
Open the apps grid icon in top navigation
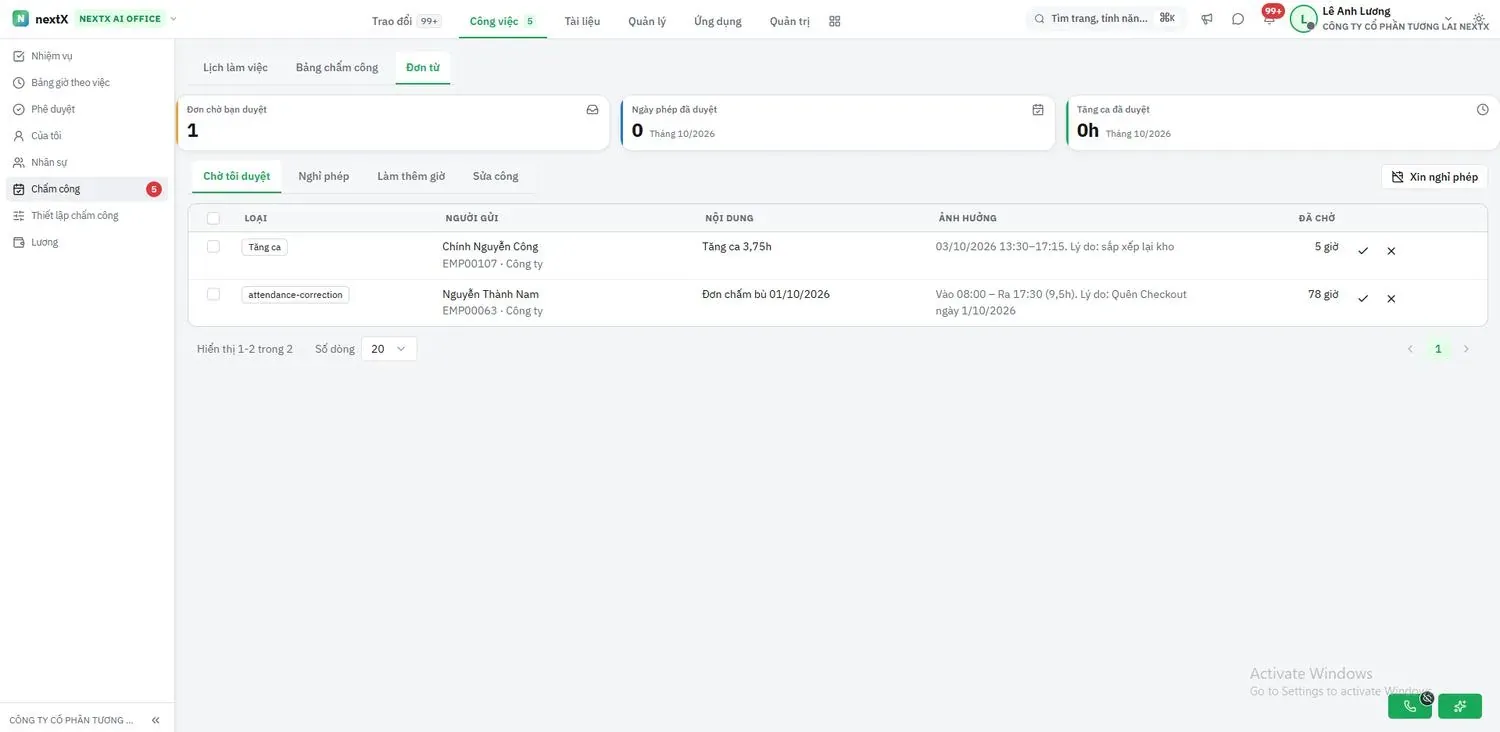835,21
